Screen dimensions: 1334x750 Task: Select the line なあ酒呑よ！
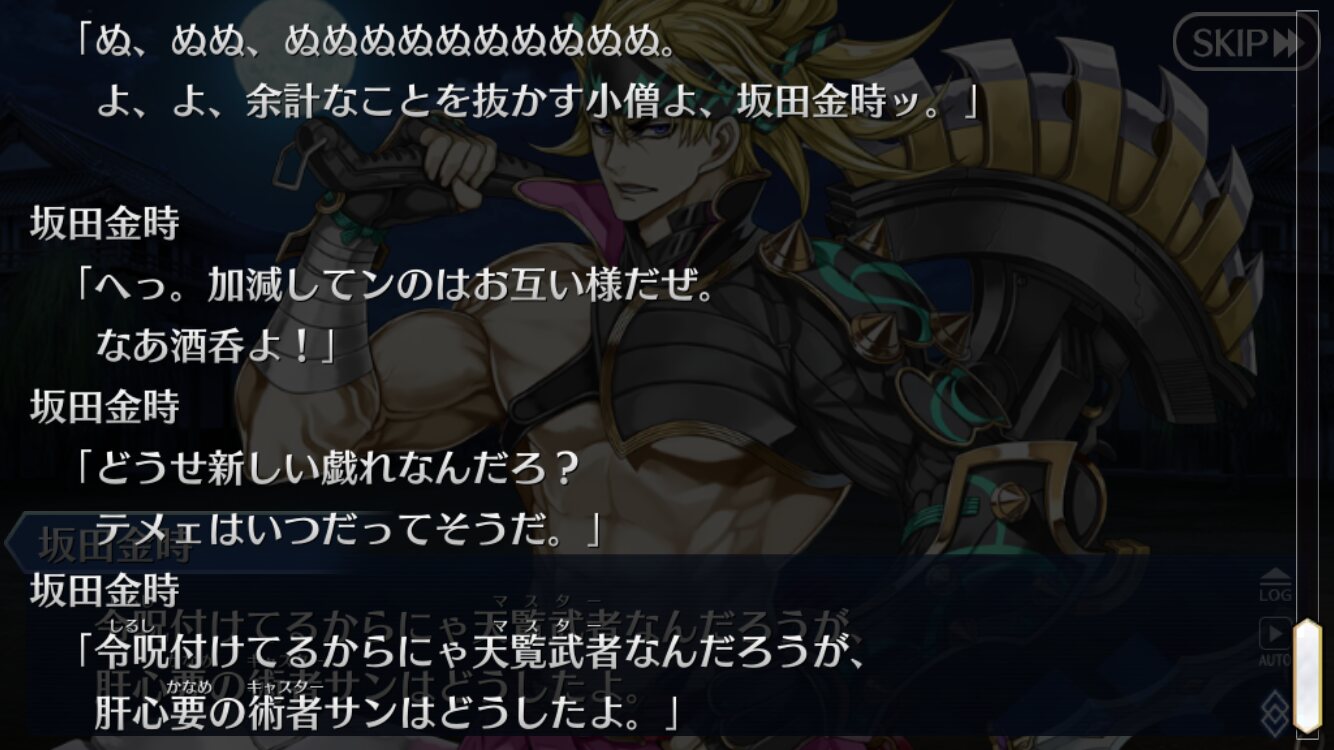pos(214,346)
